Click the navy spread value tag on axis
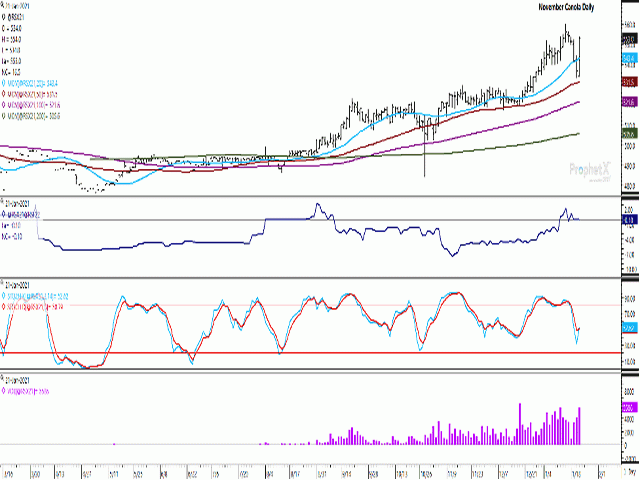This screenshot has width=640, height=480. [x=629, y=220]
